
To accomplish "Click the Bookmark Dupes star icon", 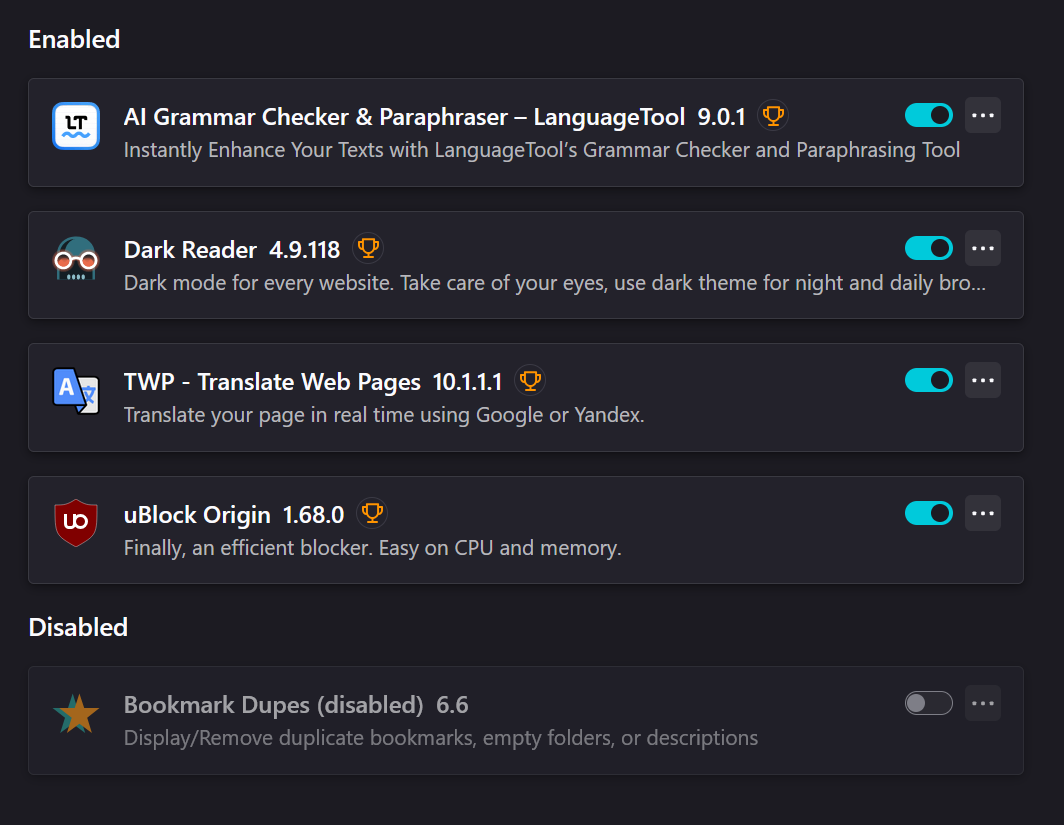I will [x=76, y=714].
